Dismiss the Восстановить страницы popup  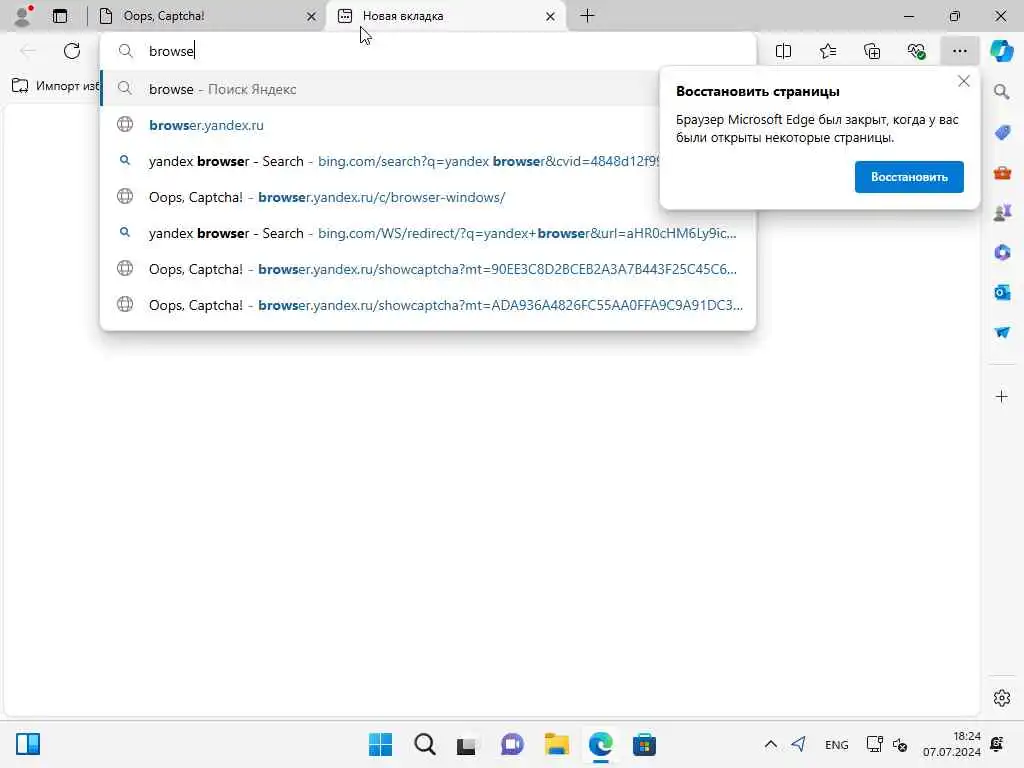pyautogui.click(x=963, y=81)
